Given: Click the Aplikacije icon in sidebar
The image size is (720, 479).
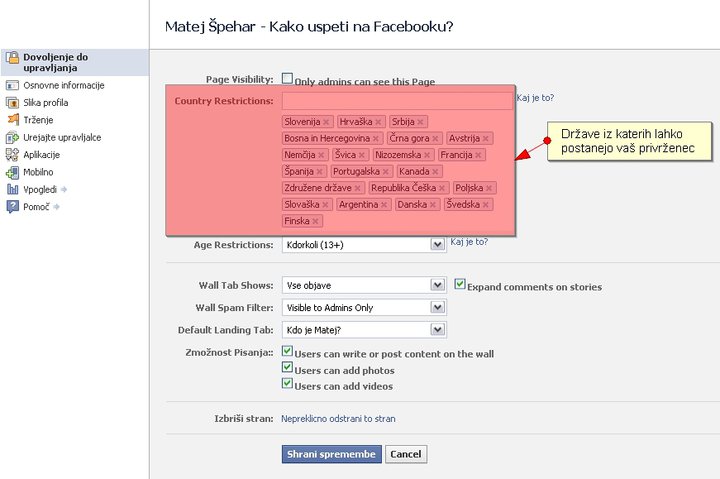Looking at the screenshot, I should tap(12, 155).
